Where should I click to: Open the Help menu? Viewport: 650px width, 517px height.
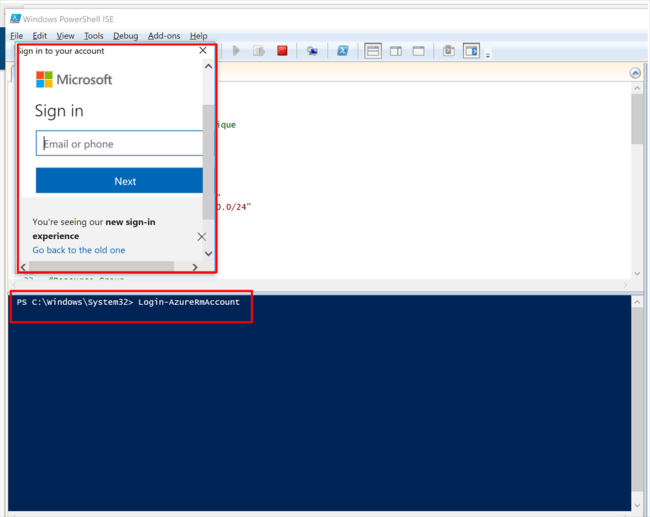tap(199, 36)
